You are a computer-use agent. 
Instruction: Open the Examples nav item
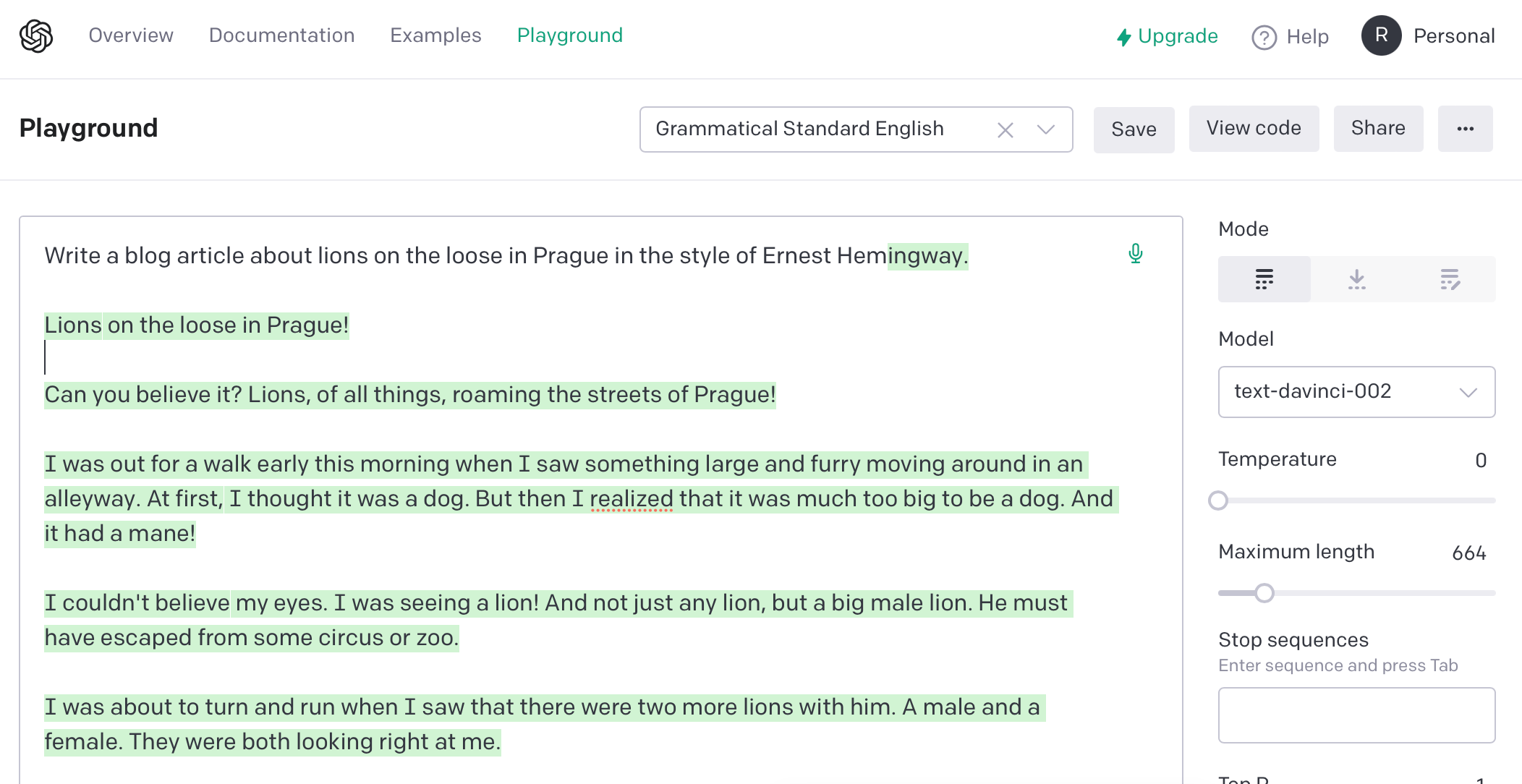[435, 35]
